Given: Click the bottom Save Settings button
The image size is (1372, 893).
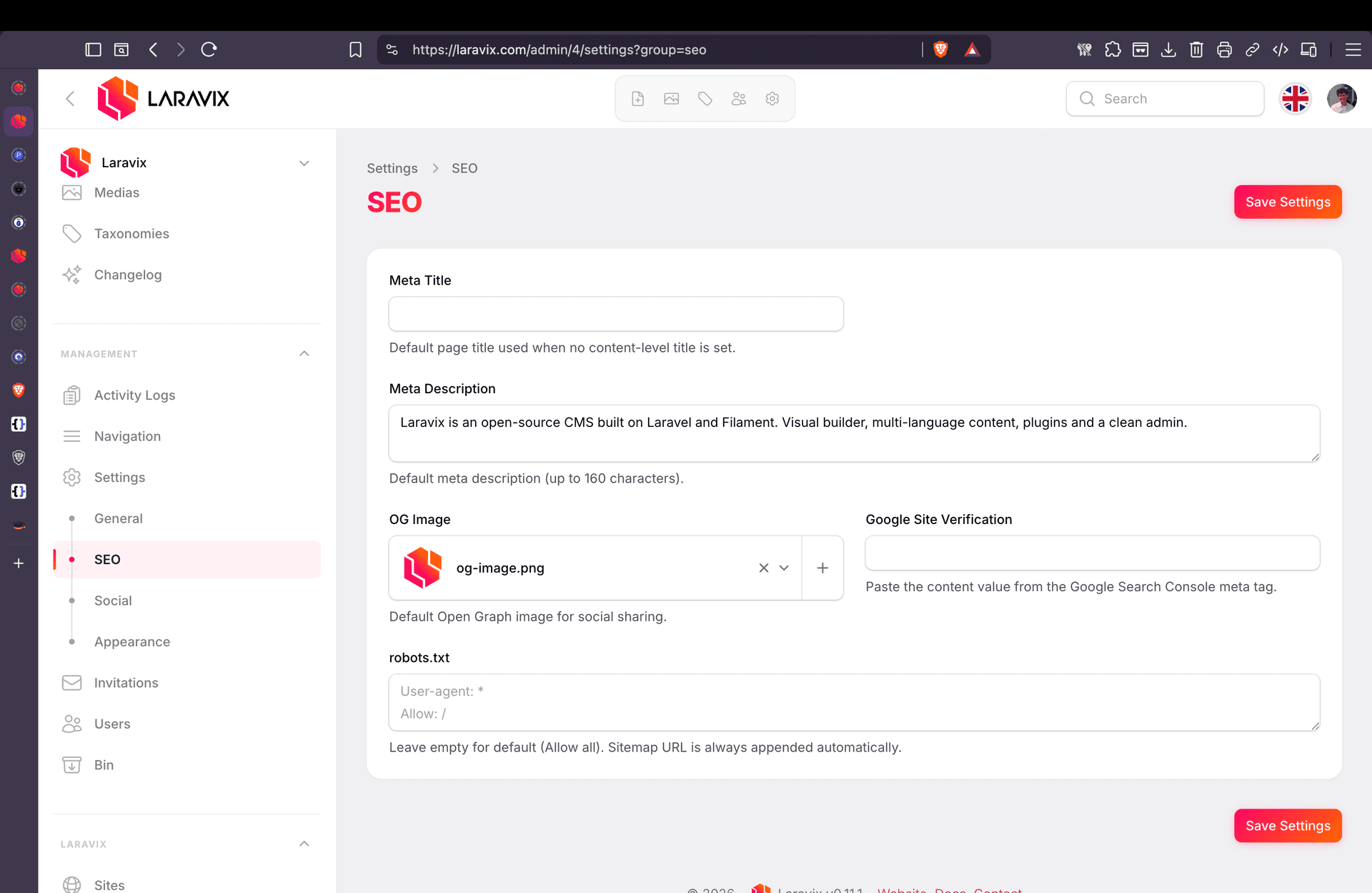Looking at the screenshot, I should pyautogui.click(x=1288, y=826).
